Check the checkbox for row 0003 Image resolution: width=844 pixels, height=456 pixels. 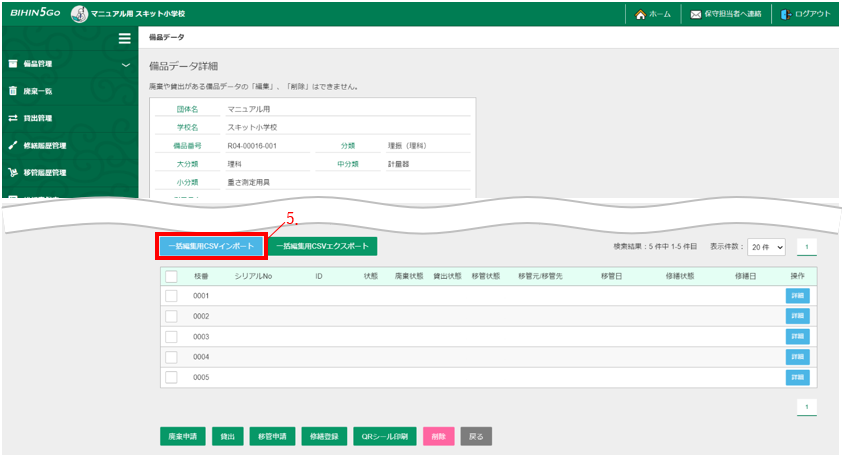coord(171,337)
